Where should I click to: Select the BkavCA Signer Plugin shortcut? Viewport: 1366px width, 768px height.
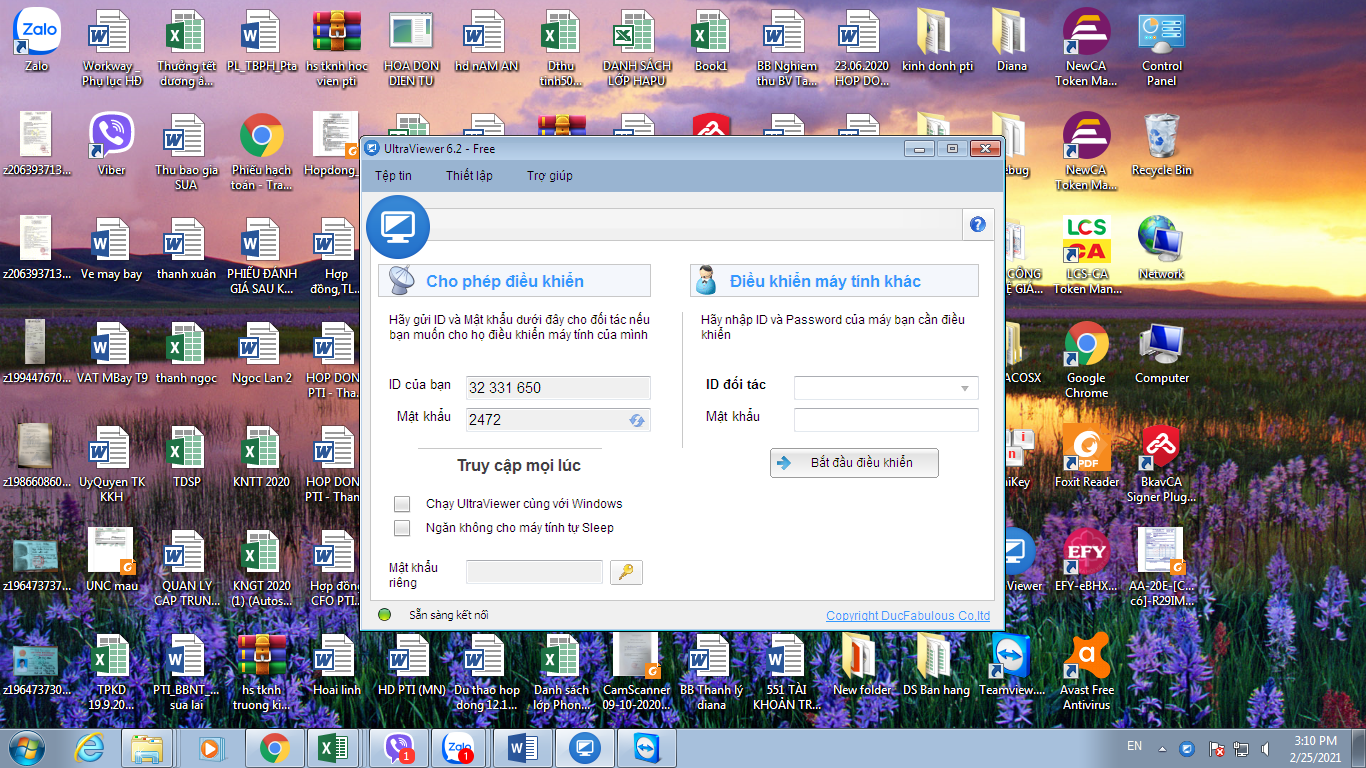(x=1162, y=463)
